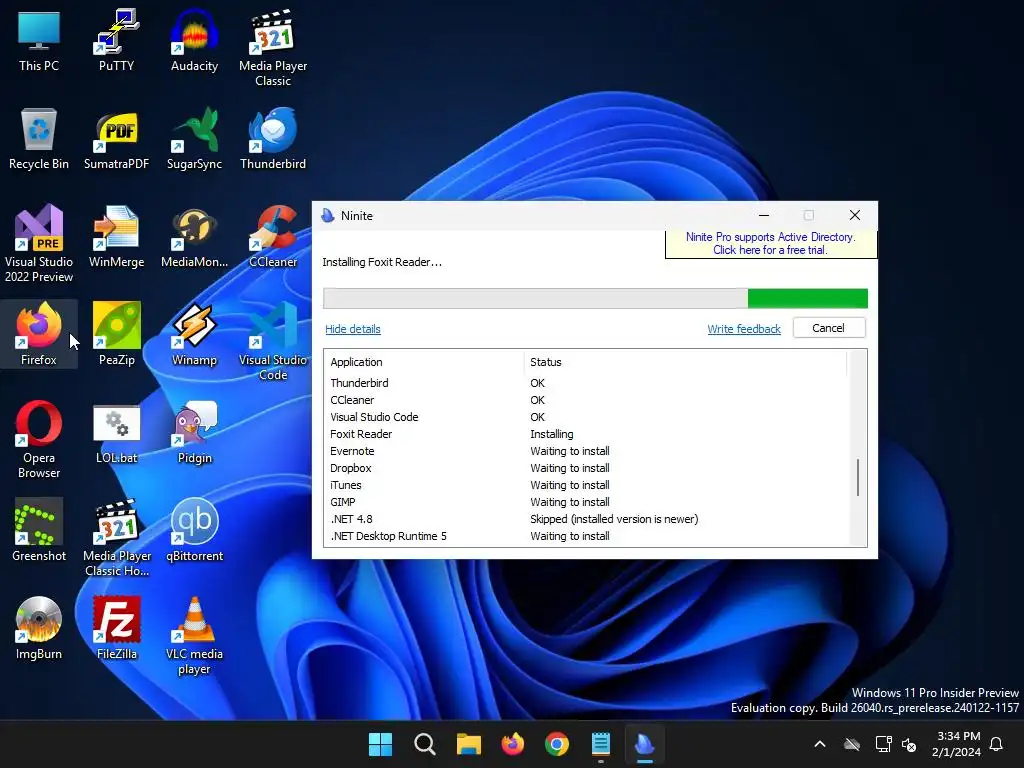
Task: Select the Recycle Bin icon
Action: [39, 138]
